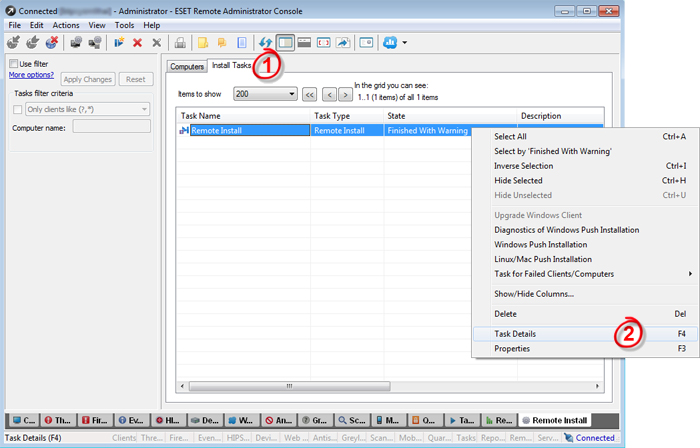Choose Properties in the context menu
This screenshot has width=700, height=448.
click(x=585, y=348)
